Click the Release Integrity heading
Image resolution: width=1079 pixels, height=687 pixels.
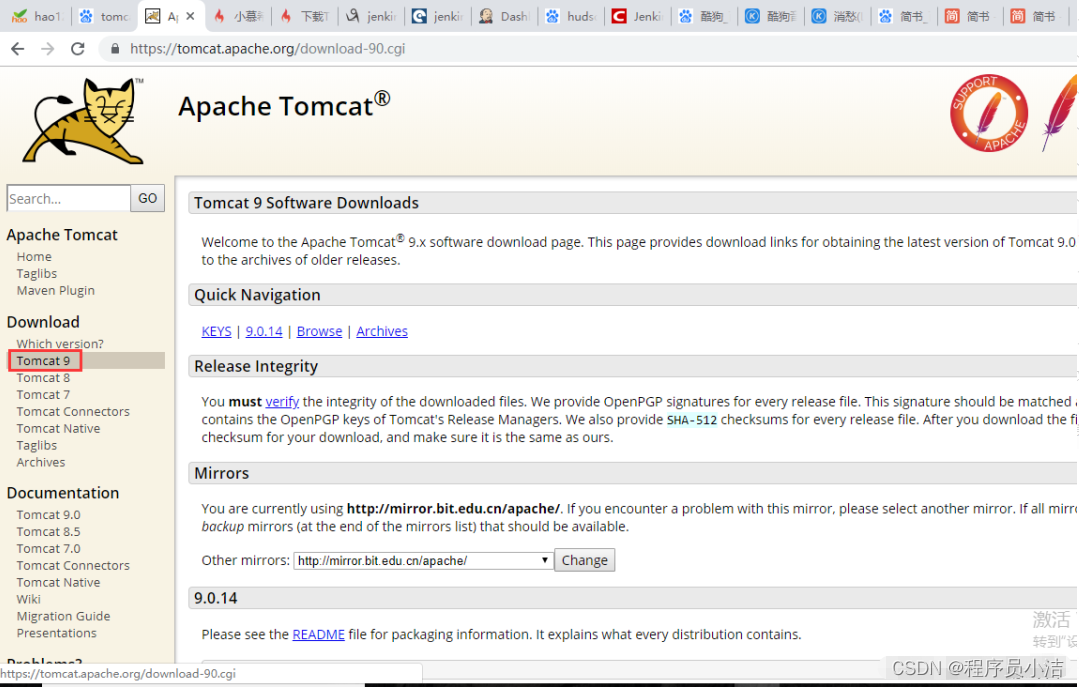pos(256,366)
